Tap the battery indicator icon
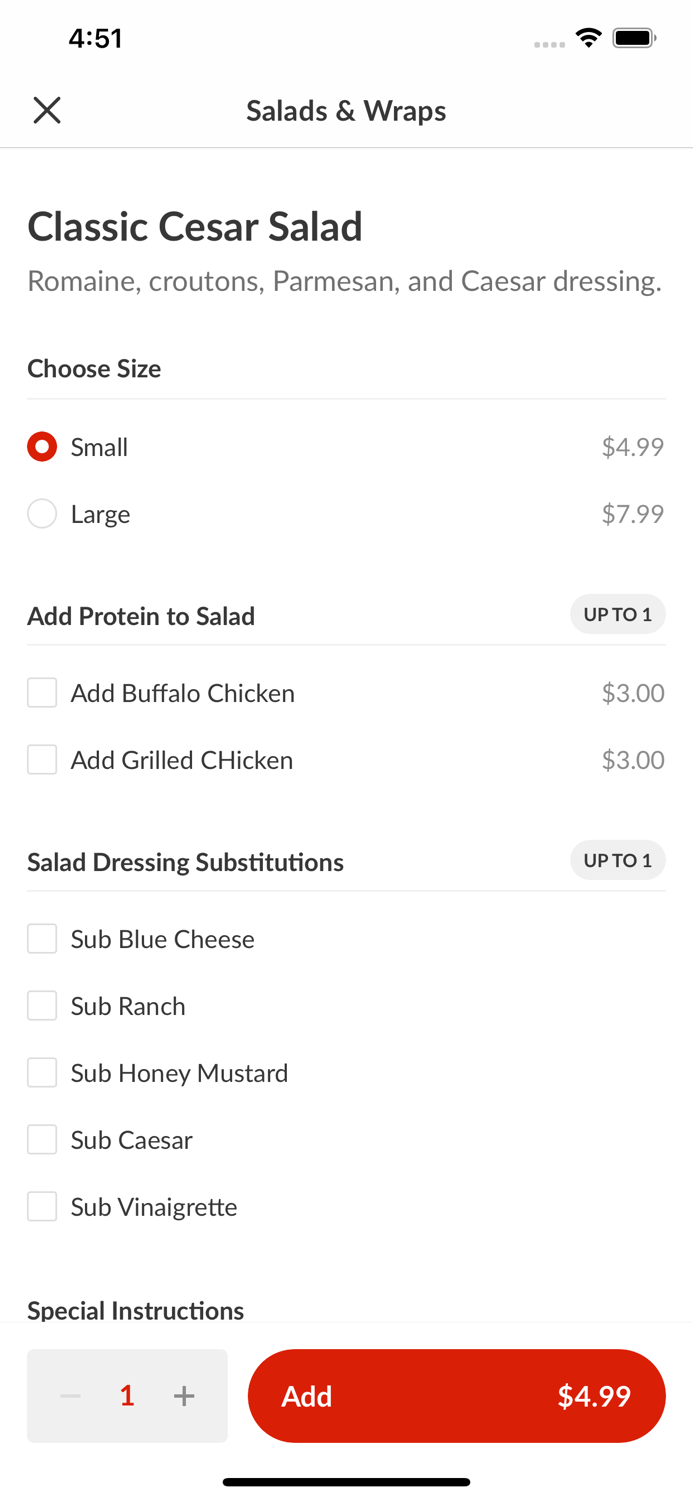Viewport: 693px width, 1500px height. [634, 38]
